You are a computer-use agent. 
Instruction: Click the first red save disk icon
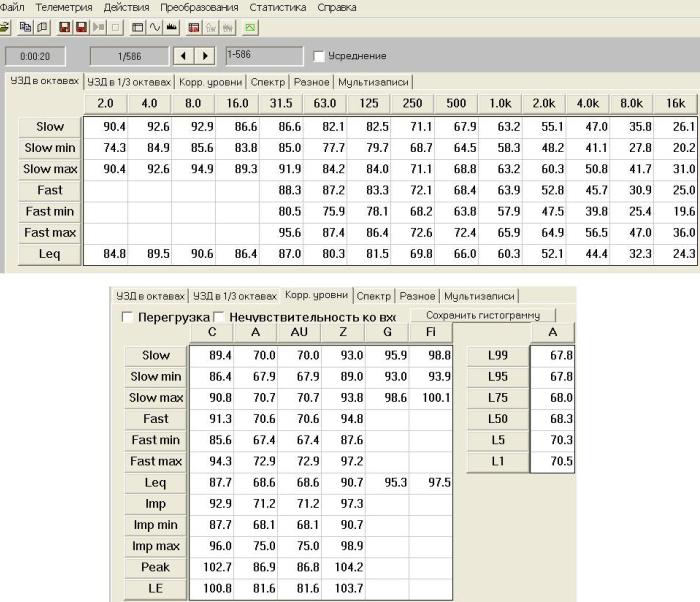click(x=65, y=27)
